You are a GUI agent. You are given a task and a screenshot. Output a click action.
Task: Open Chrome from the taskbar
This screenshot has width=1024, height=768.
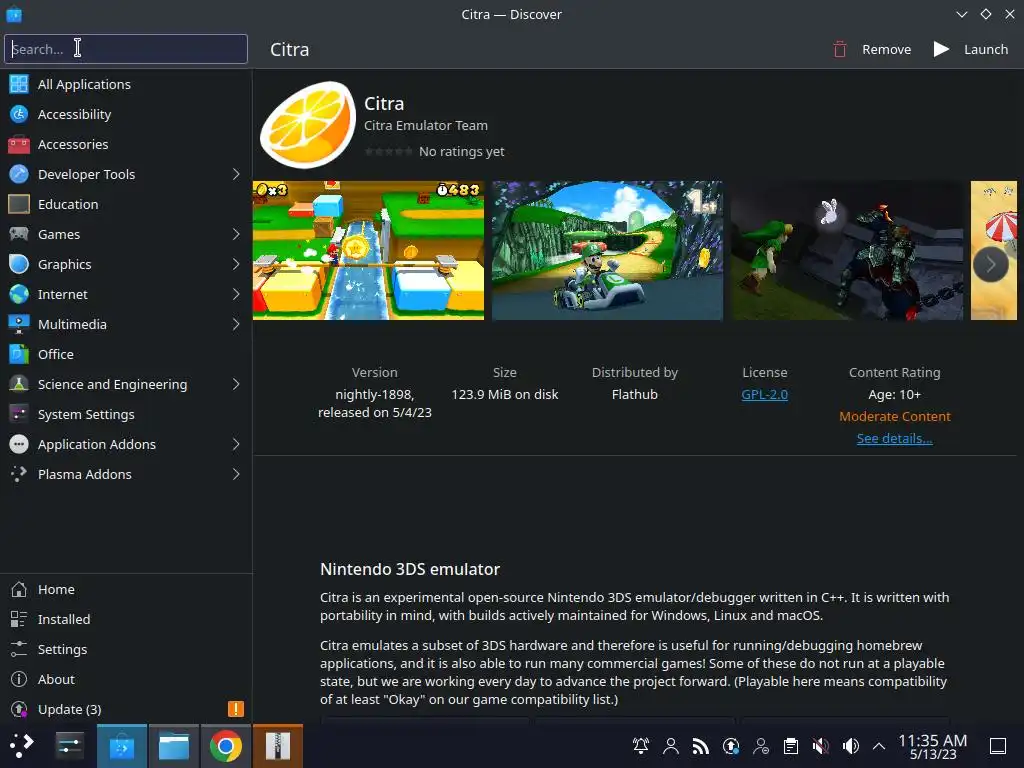tap(226, 746)
